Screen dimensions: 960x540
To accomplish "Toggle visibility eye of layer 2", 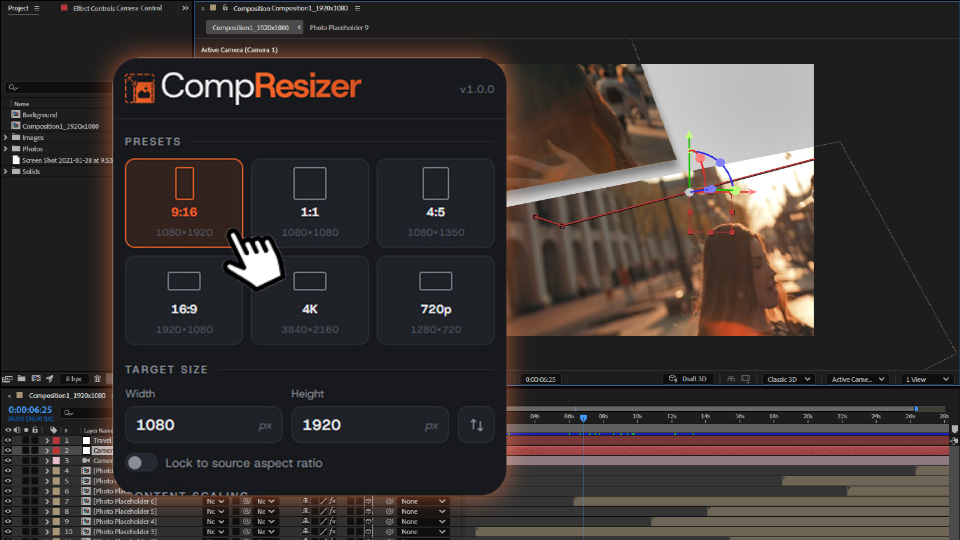I will pyautogui.click(x=8, y=450).
